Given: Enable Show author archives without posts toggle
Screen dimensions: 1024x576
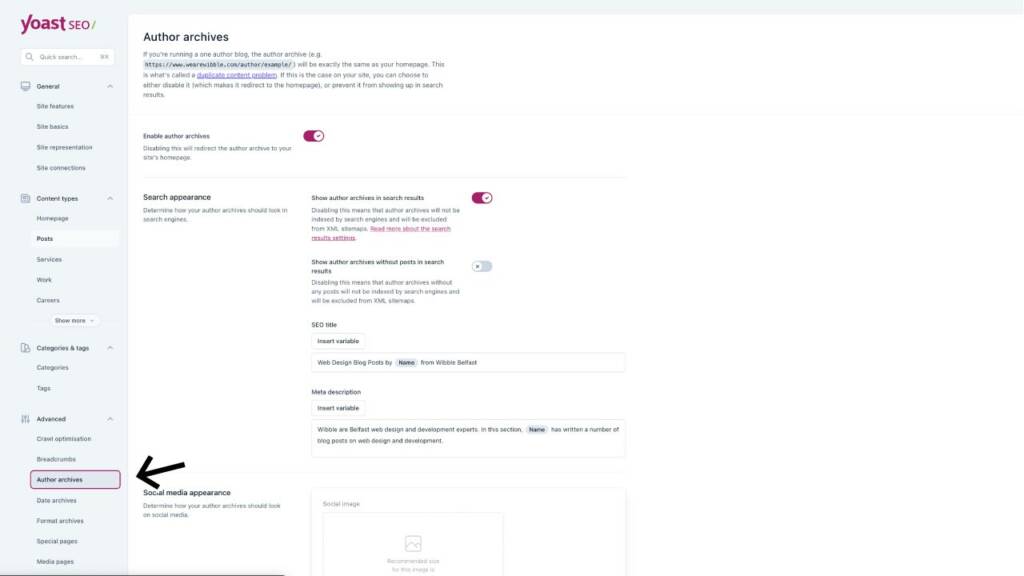Looking at the screenshot, I should pos(482,266).
